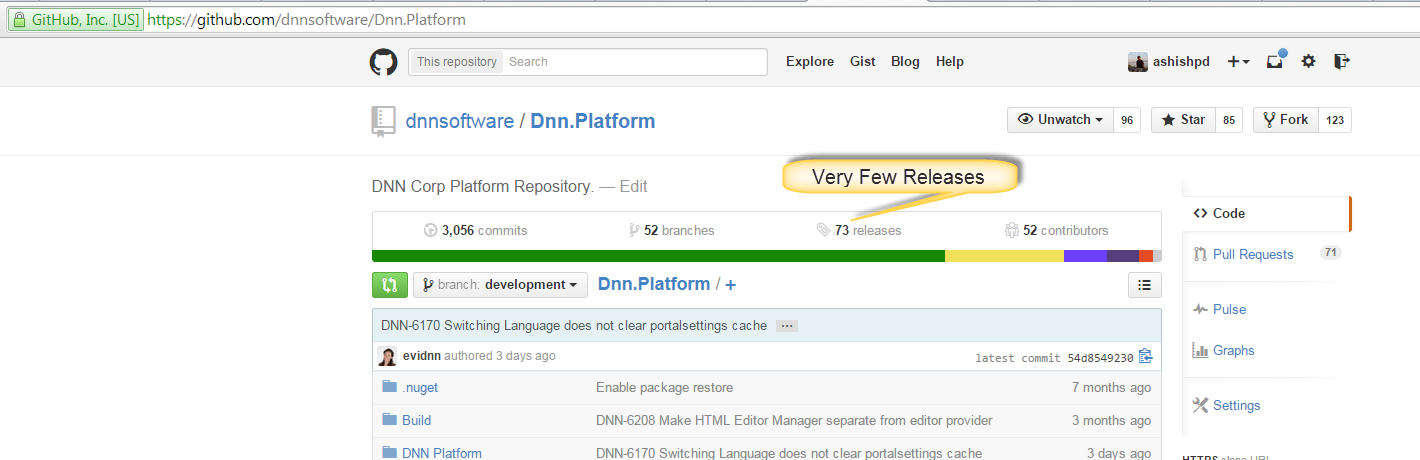This screenshot has width=1420, height=460.
Task: Open the Explore menu item
Action: (810, 62)
